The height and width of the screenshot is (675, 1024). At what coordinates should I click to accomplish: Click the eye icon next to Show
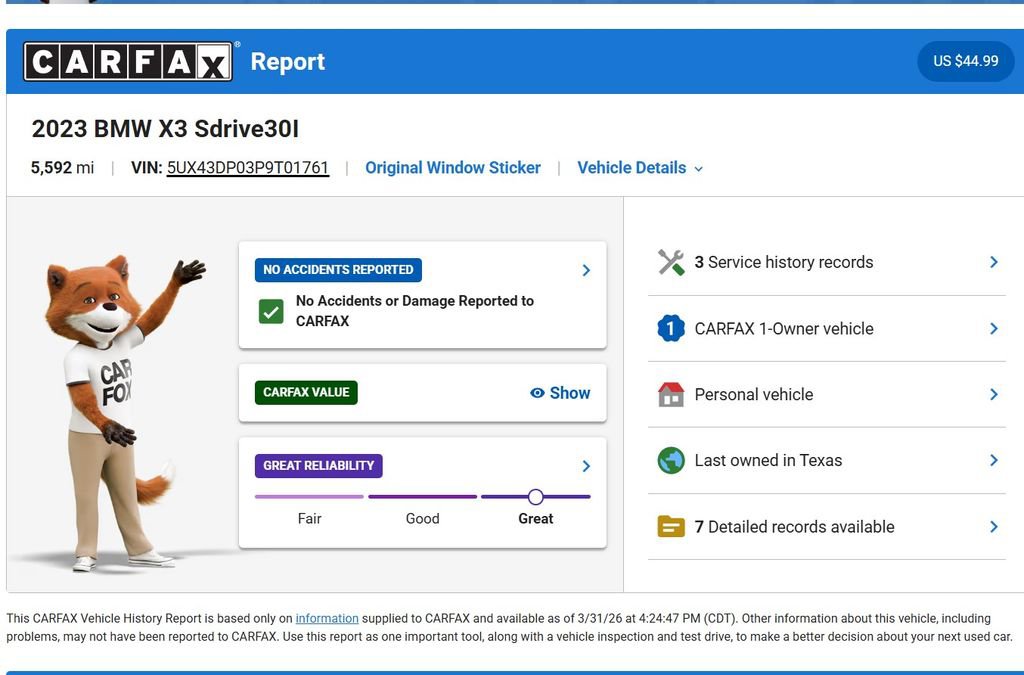tap(539, 393)
